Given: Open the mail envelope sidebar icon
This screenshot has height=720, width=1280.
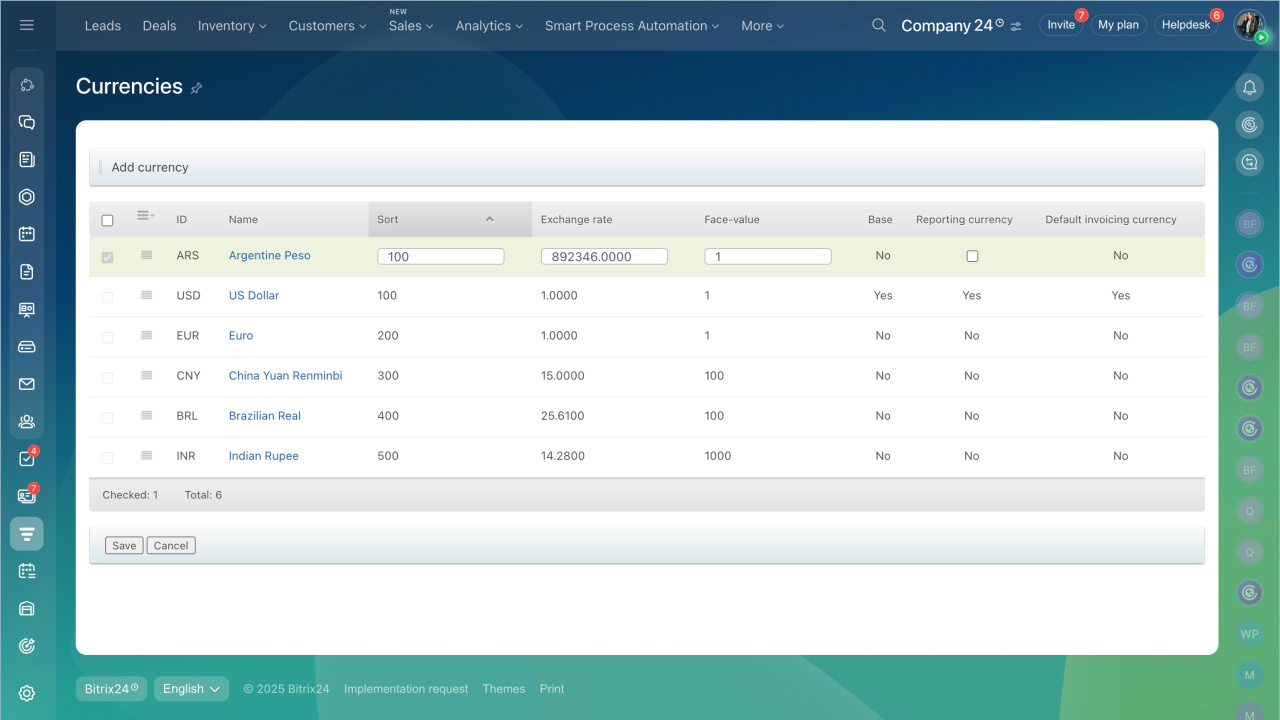Looking at the screenshot, I should point(27,384).
